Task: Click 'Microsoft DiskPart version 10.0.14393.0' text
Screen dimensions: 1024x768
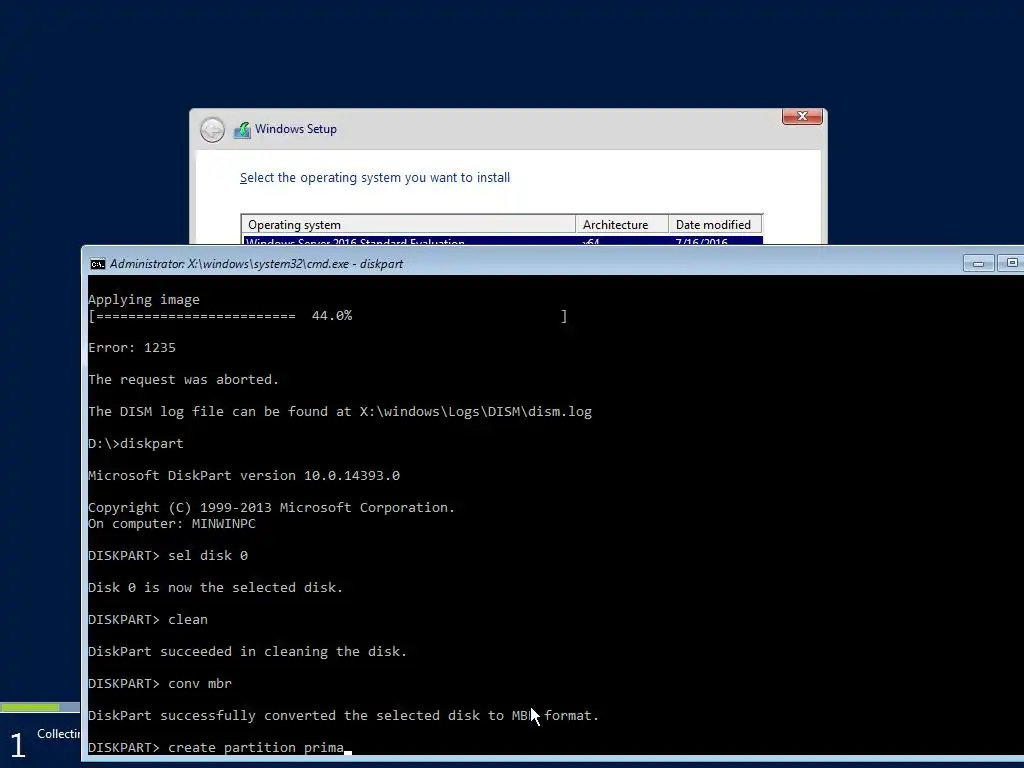Action: 244,475
